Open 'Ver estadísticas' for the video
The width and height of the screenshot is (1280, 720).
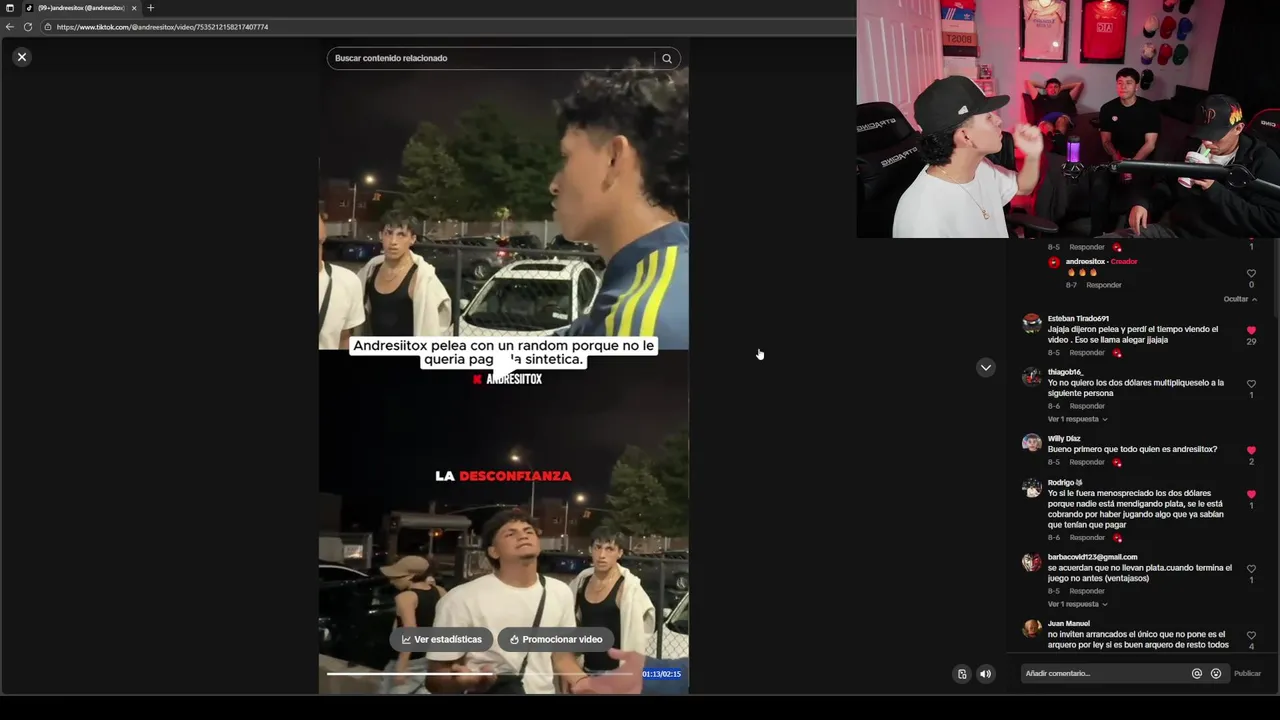442,639
